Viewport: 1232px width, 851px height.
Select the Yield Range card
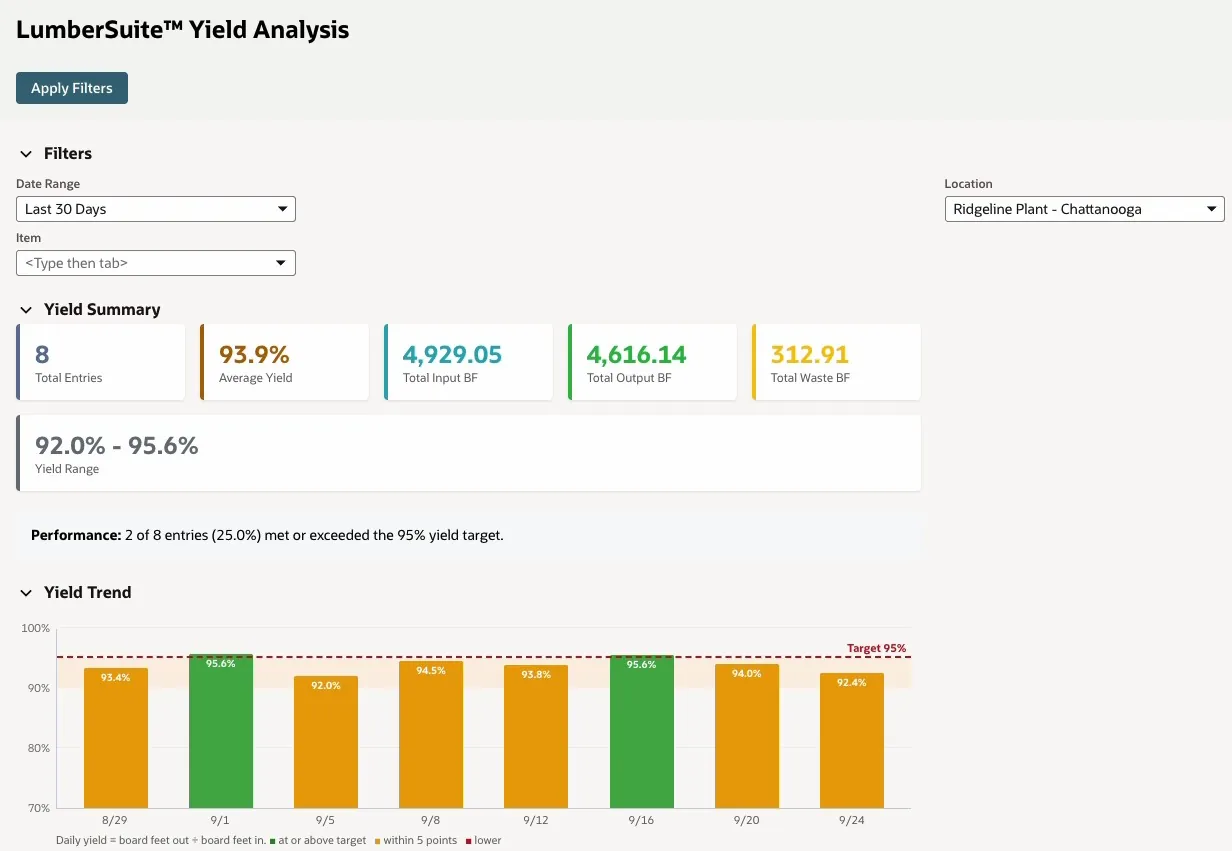pyautogui.click(x=468, y=453)
